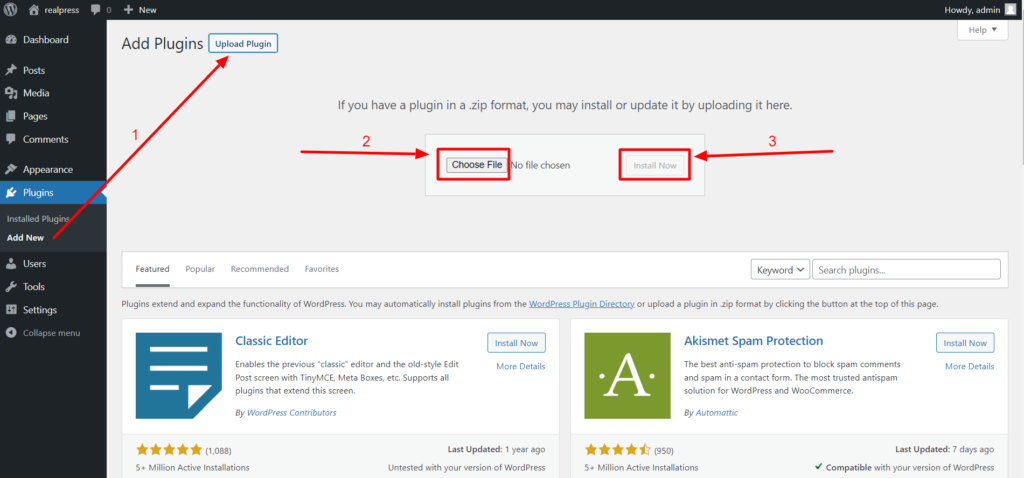Click the Media library icon

click(10, 93)
